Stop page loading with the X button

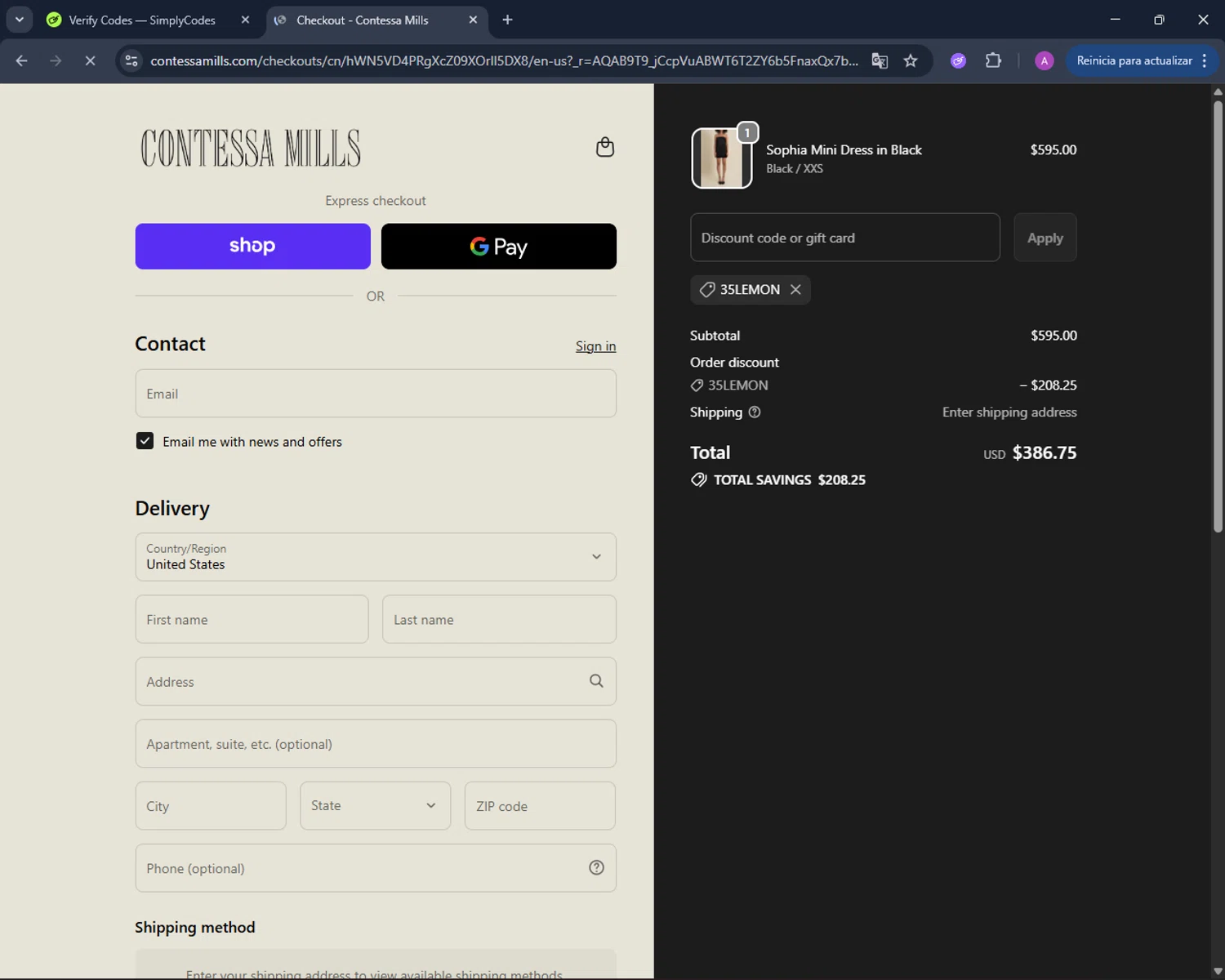(90, 60)
